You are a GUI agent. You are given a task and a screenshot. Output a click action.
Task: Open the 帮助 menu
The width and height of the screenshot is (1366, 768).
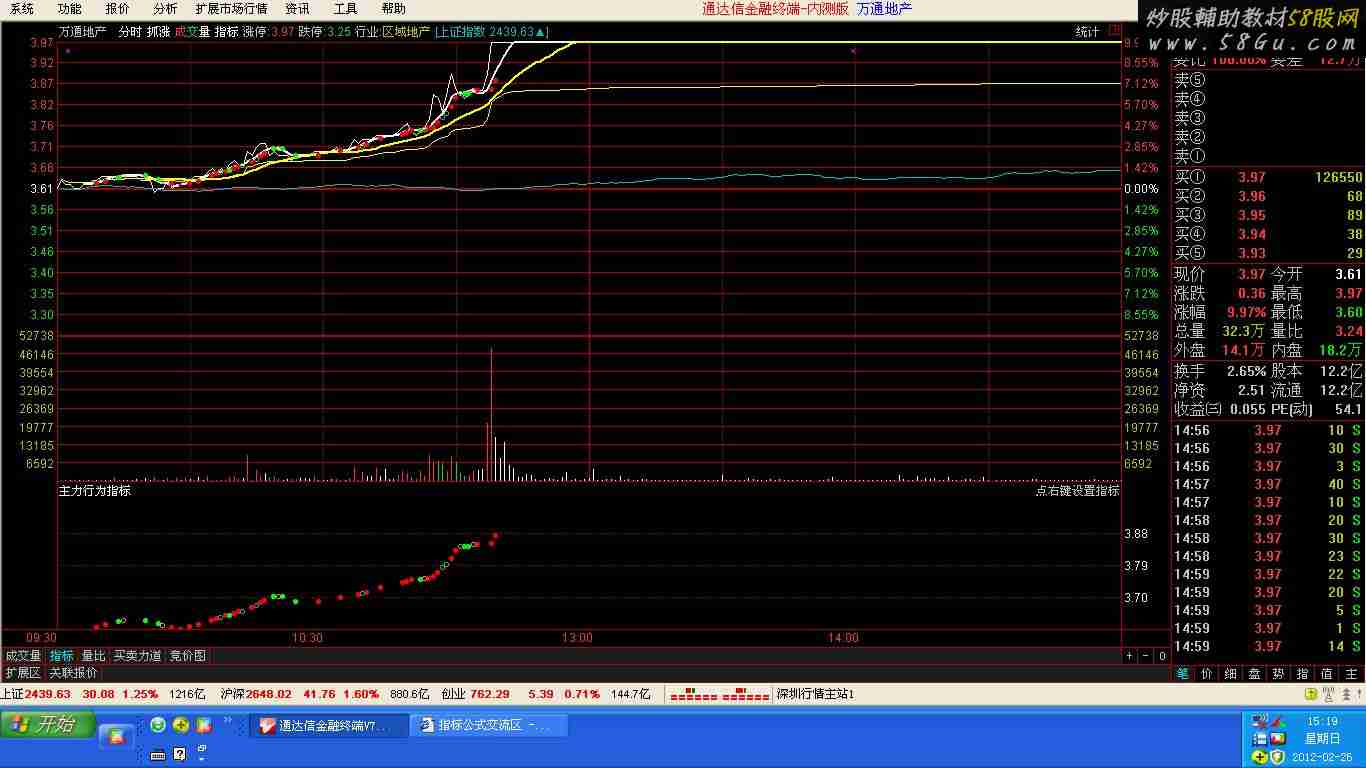393,9
